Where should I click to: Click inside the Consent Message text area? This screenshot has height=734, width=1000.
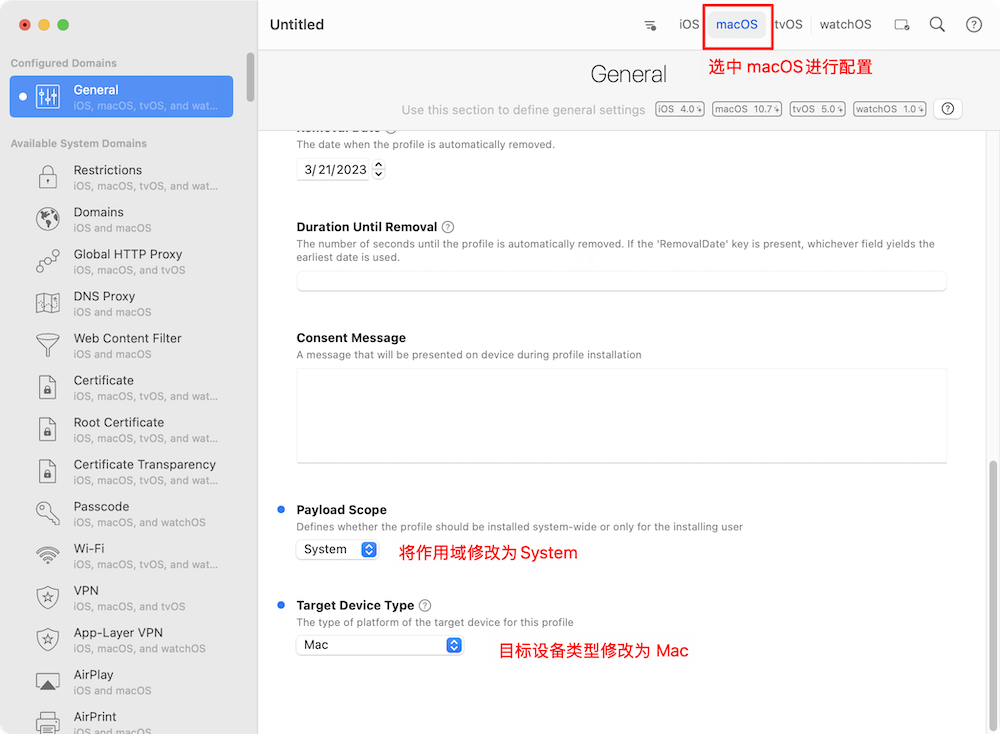click(621, 416)
